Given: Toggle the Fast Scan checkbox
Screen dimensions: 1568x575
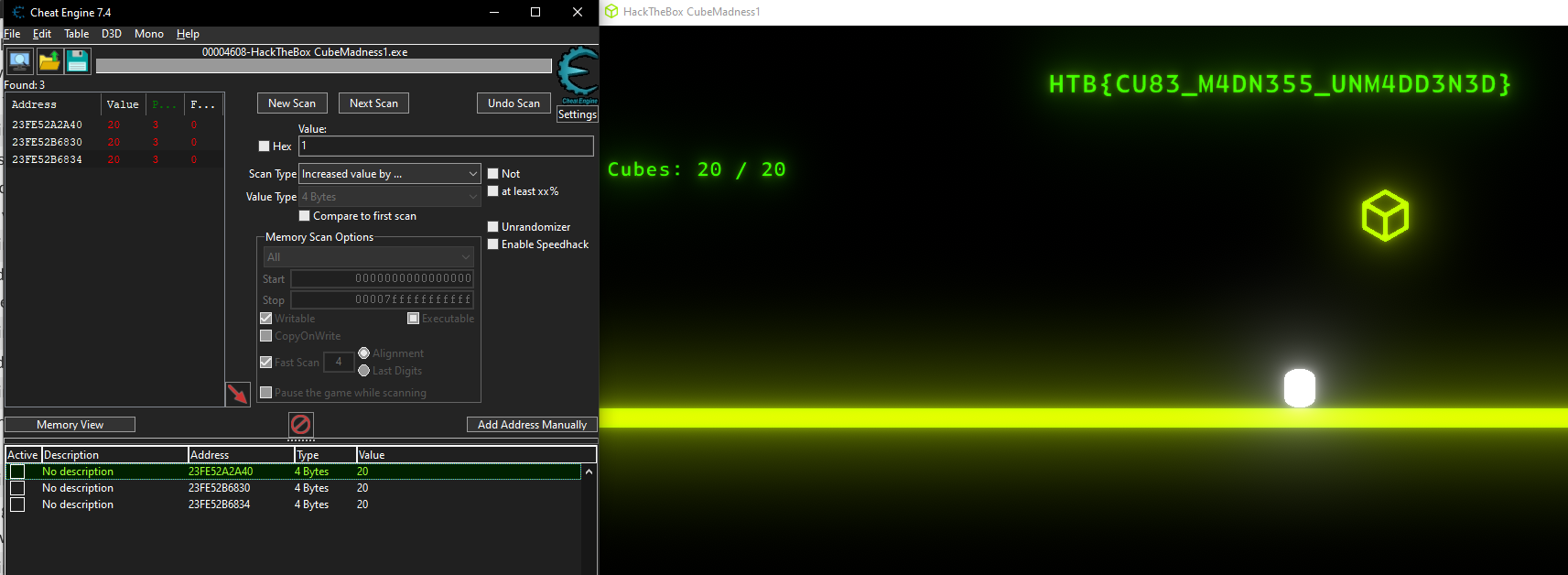Looking at the screenshot, I should [266, 363].
